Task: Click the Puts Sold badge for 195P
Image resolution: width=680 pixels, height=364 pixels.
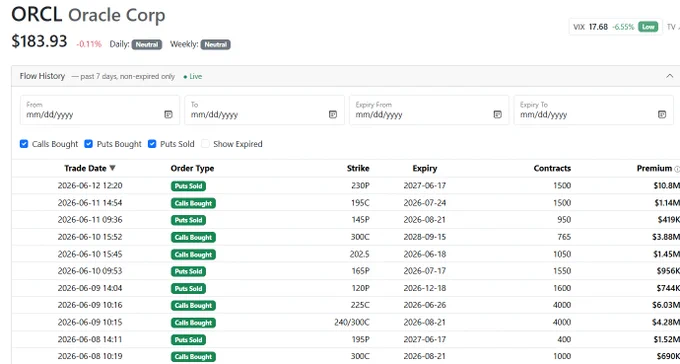Action: click(188, 340)
